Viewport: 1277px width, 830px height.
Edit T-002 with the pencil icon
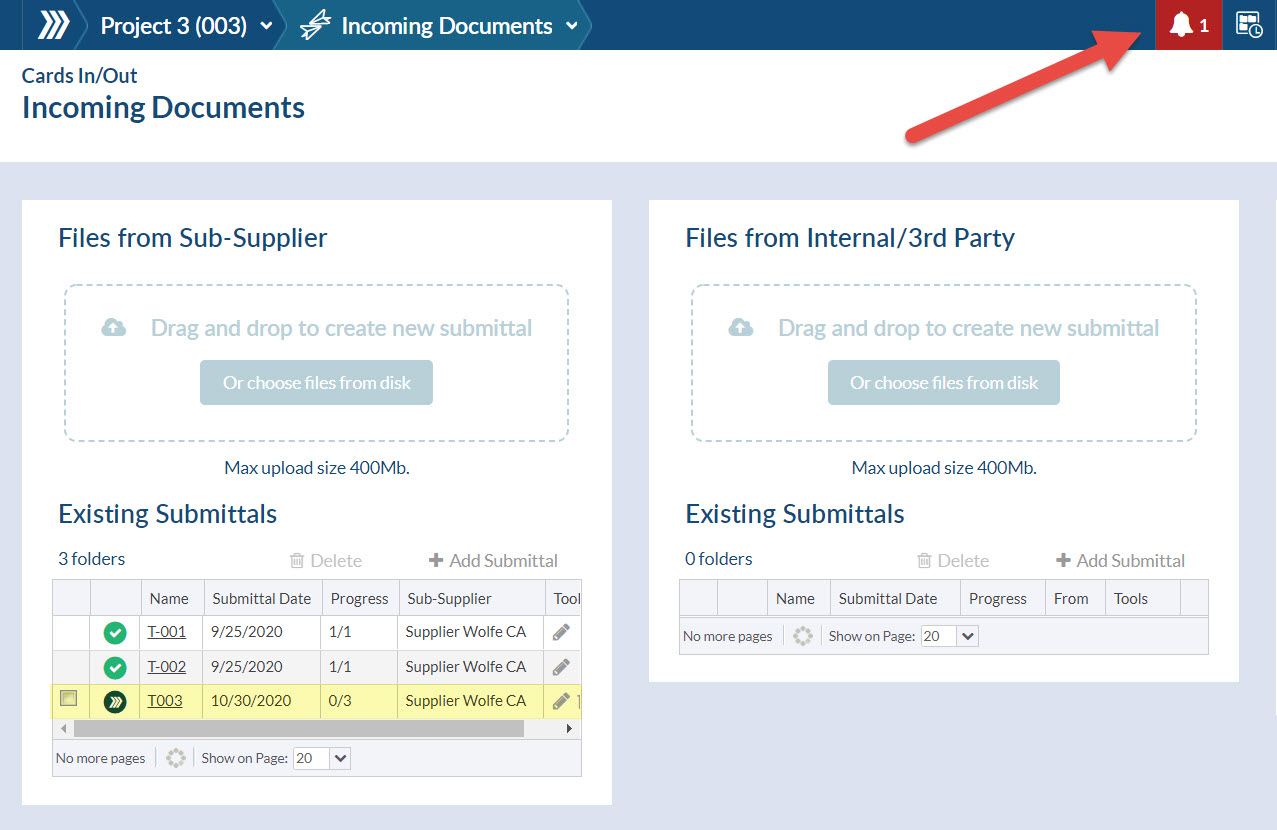[562, 667]
